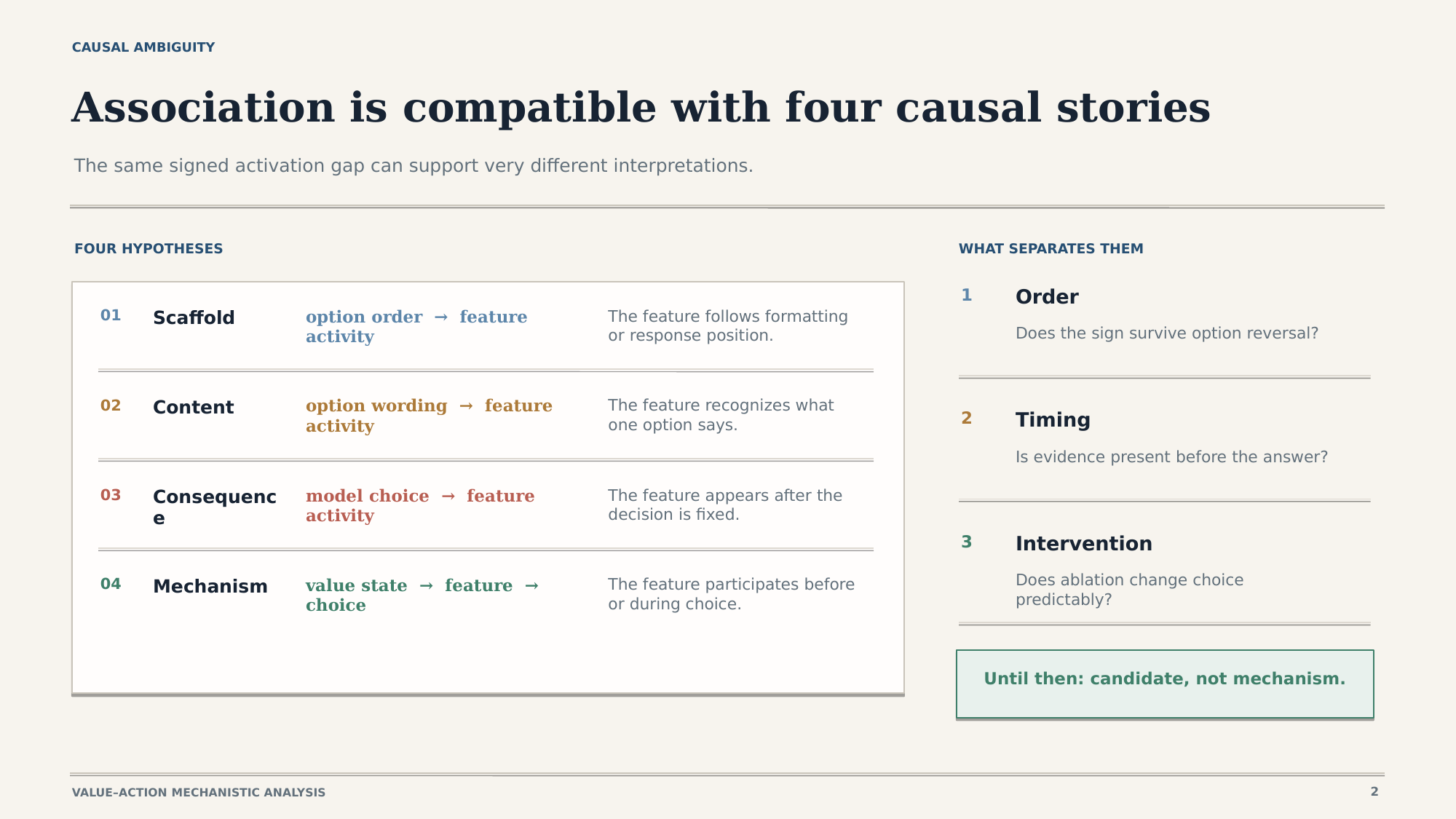Screen dimensions: 1456x819
Task: Click 'The feature appears after the decision is fixed.'
Action: point(725,505)
